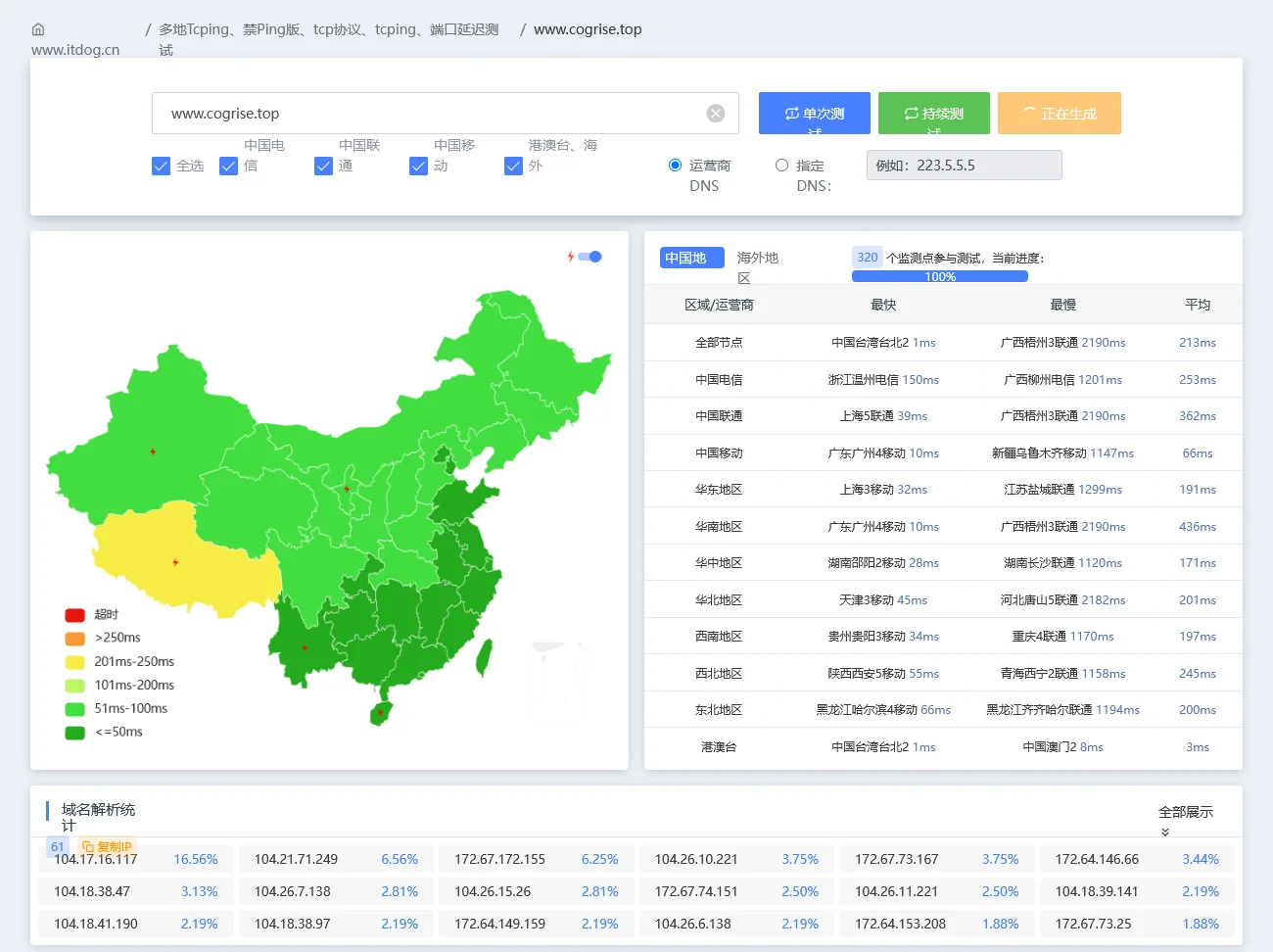This screenshot has width=1273, height=952.
Task: Click the orange >250ms legend swatch
Action: (x=74, y=638)
